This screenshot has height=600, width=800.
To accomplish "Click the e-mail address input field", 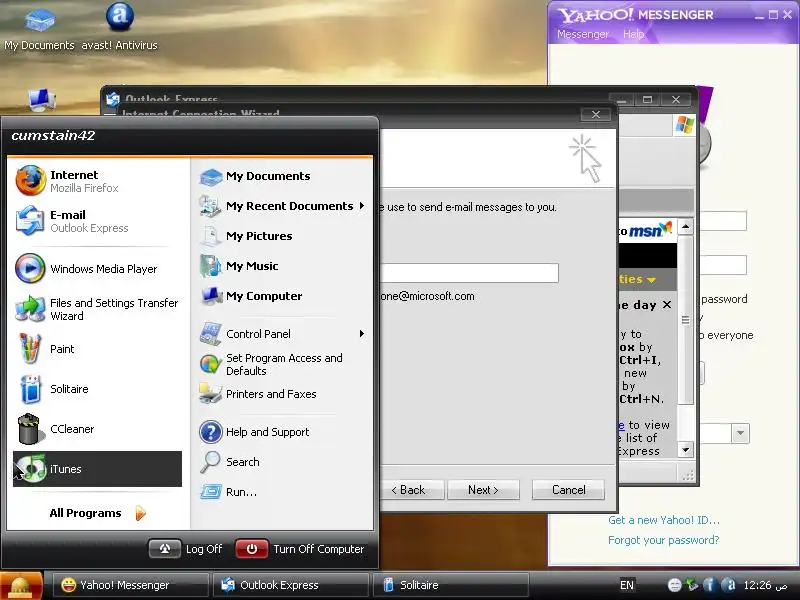I will pyautogui.click(x=469, y=273).
